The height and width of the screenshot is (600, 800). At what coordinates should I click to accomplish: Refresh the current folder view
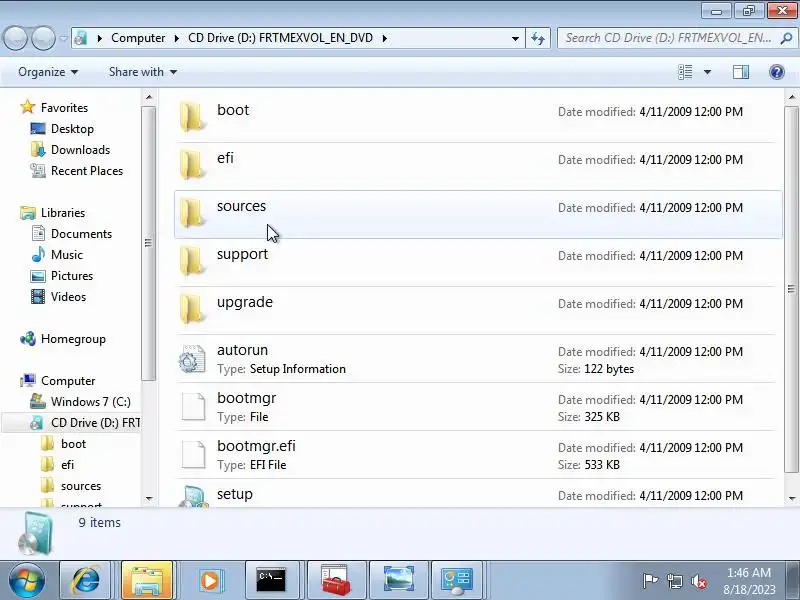[538, 38]
